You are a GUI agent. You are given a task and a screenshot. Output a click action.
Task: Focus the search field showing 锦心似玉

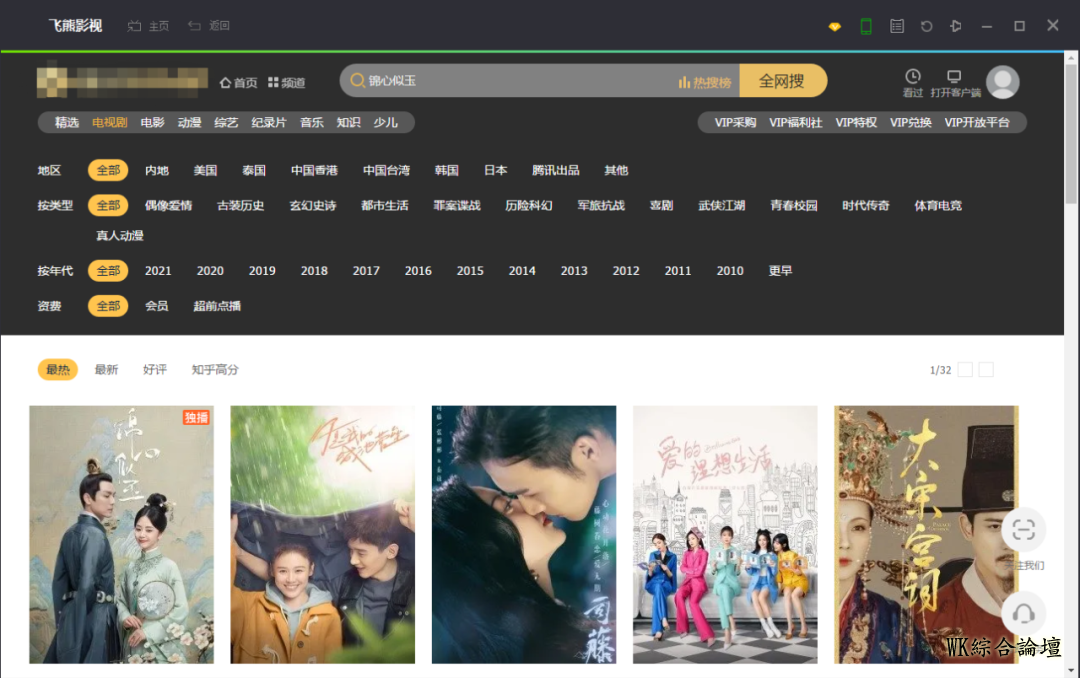tap(539, 81)
